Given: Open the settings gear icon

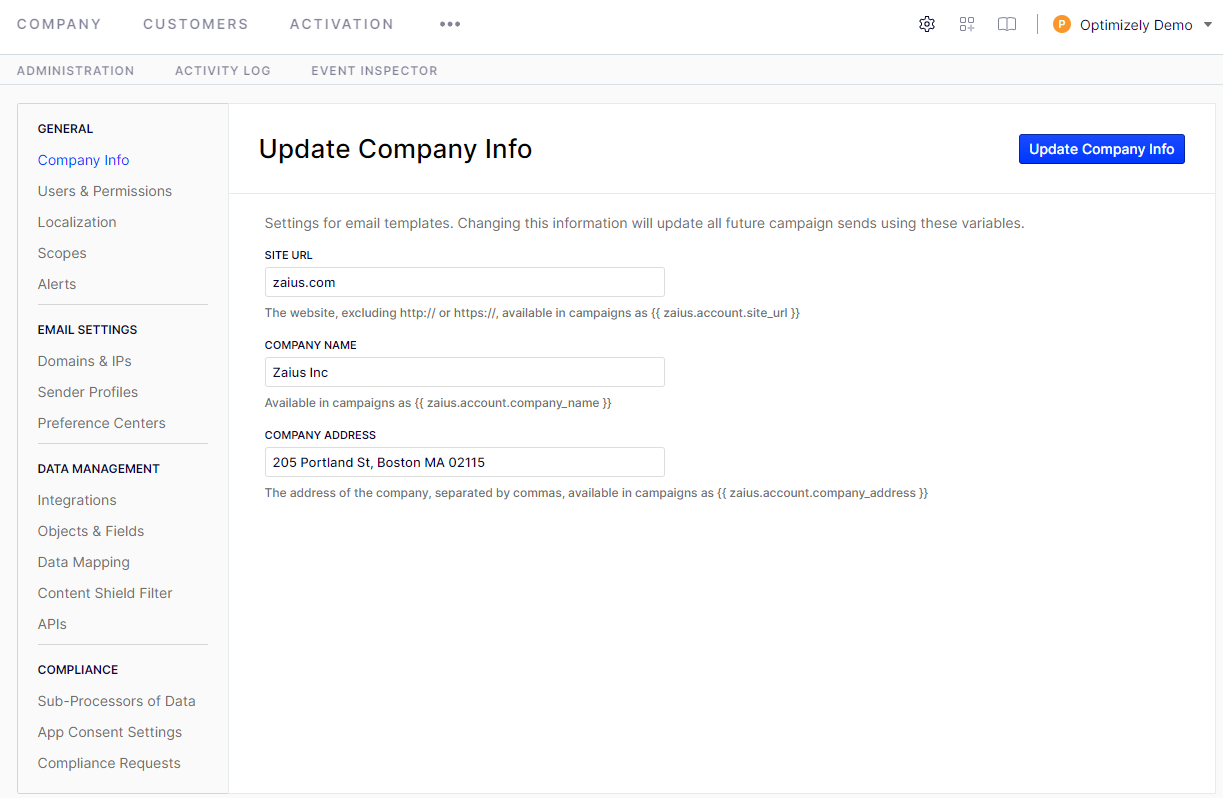Looking at the screenshot, I should (926, 23).
